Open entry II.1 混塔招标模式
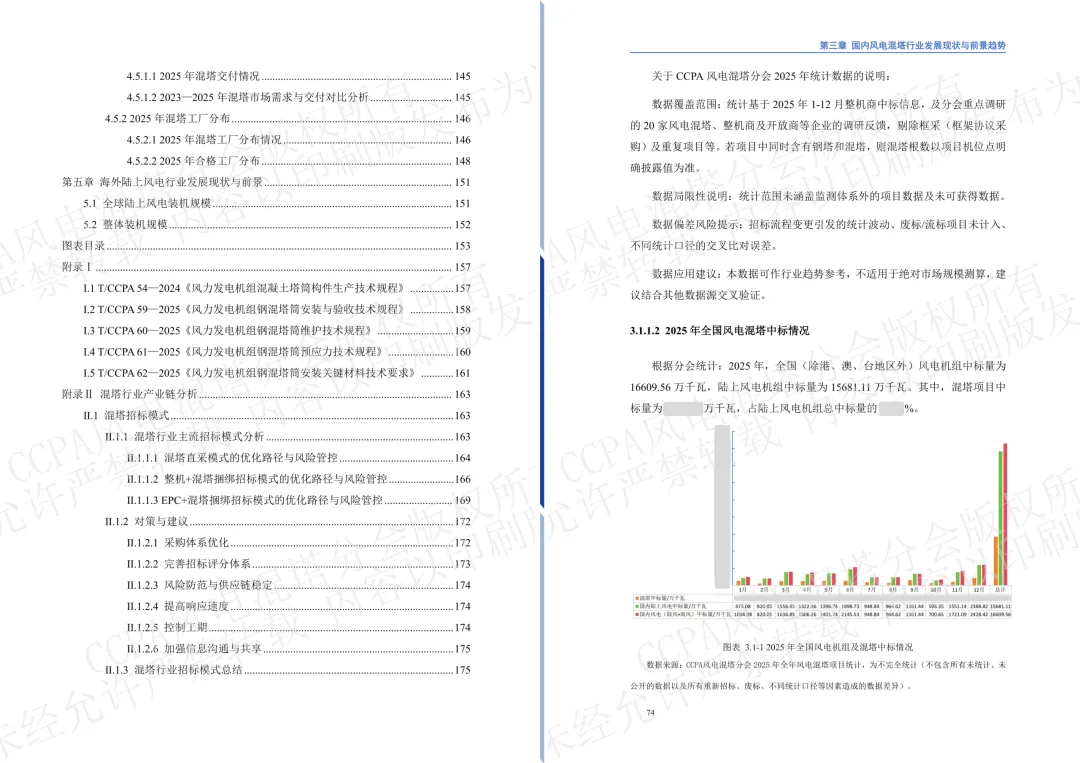The image size is (1080, 763). (277, 416)
